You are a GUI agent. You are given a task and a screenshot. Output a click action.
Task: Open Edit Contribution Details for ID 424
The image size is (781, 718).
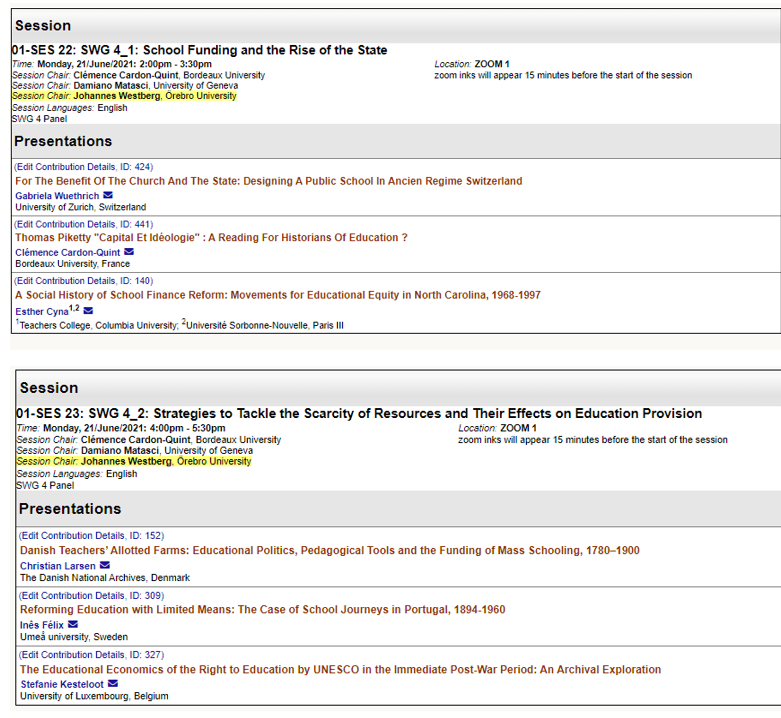tap(84, 167)
